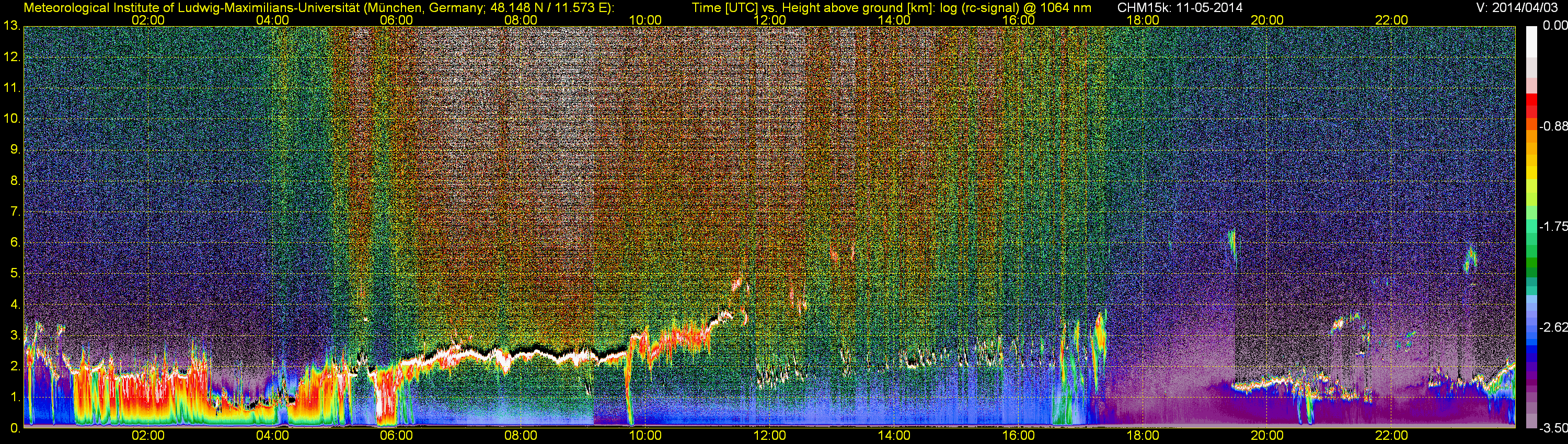Image resolution: width=1568 pixels, height=444 pixels.
Task: Click the 7. height axis label
Action: [x=15, y=212]
